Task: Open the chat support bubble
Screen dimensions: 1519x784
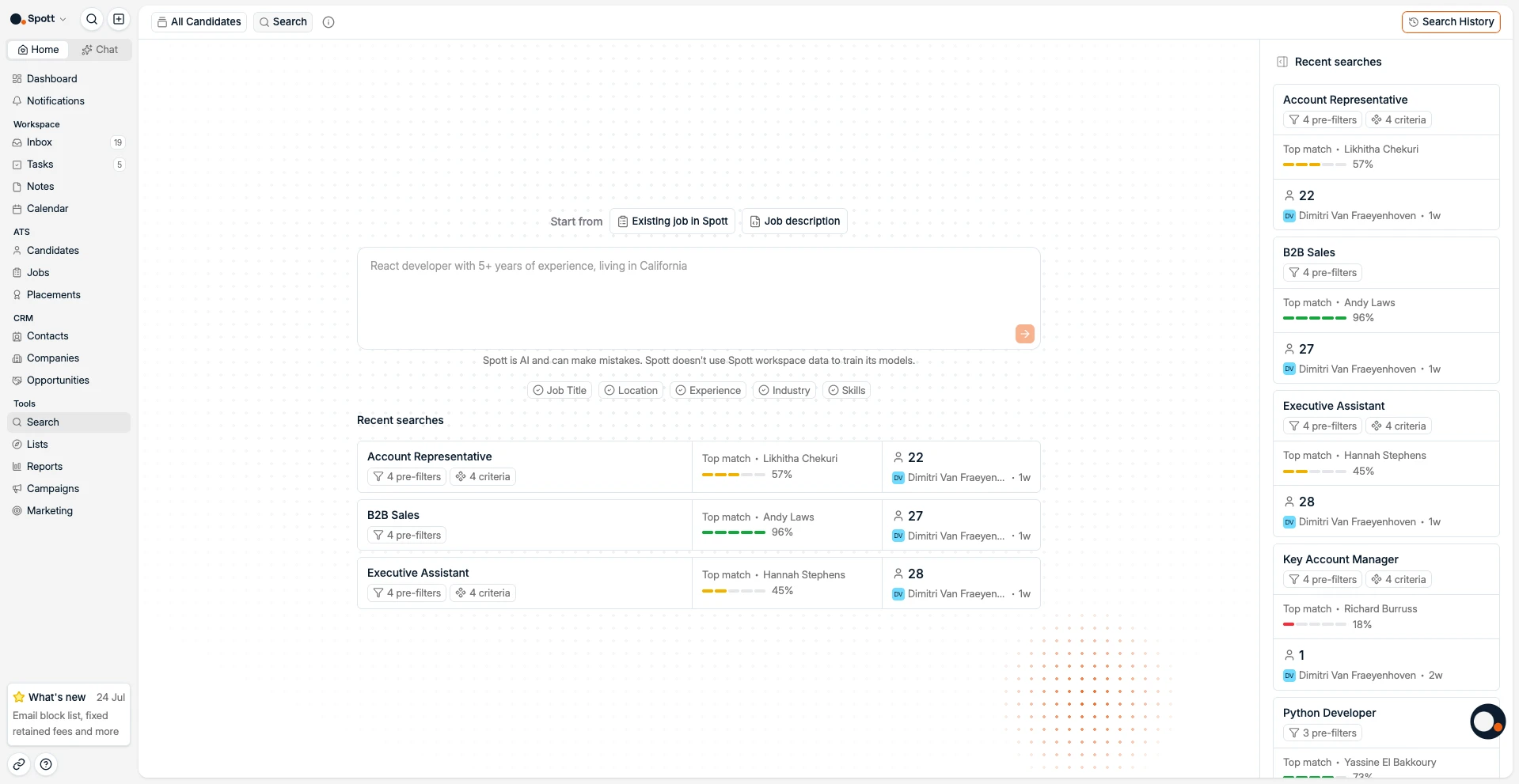Action: point(1487,722)
